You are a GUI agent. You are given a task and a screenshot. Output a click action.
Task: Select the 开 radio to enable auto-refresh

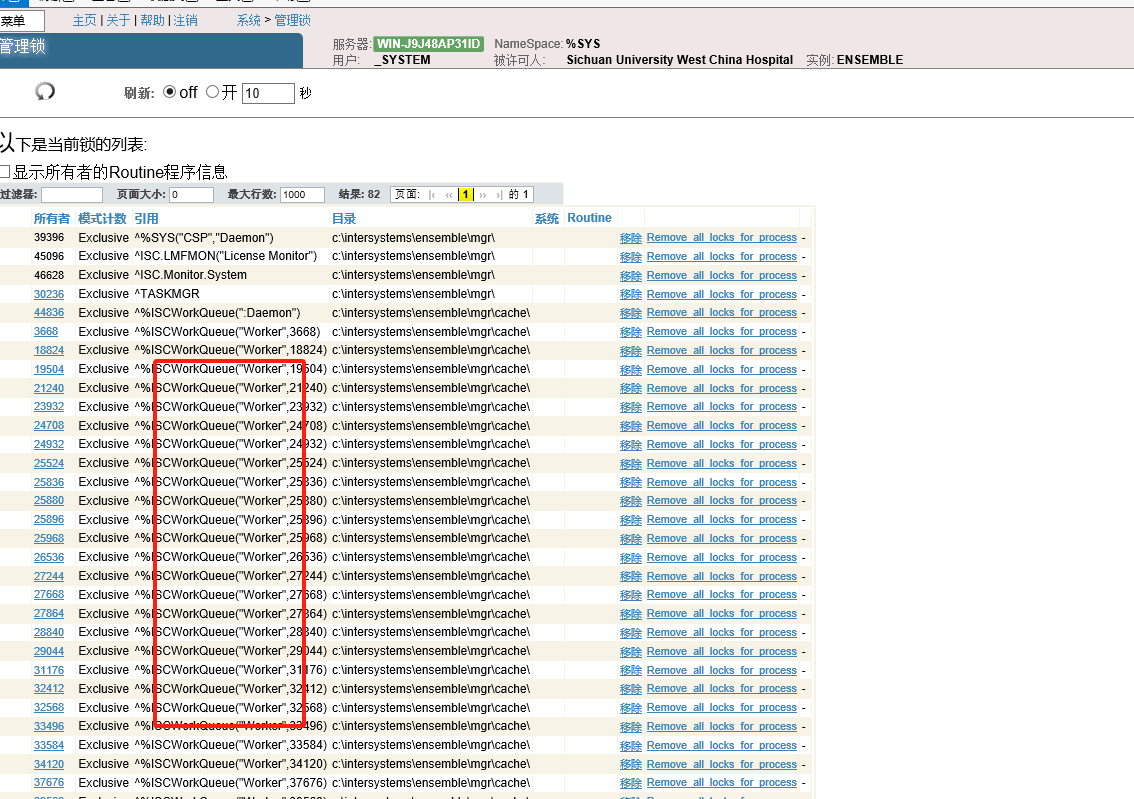212,91
